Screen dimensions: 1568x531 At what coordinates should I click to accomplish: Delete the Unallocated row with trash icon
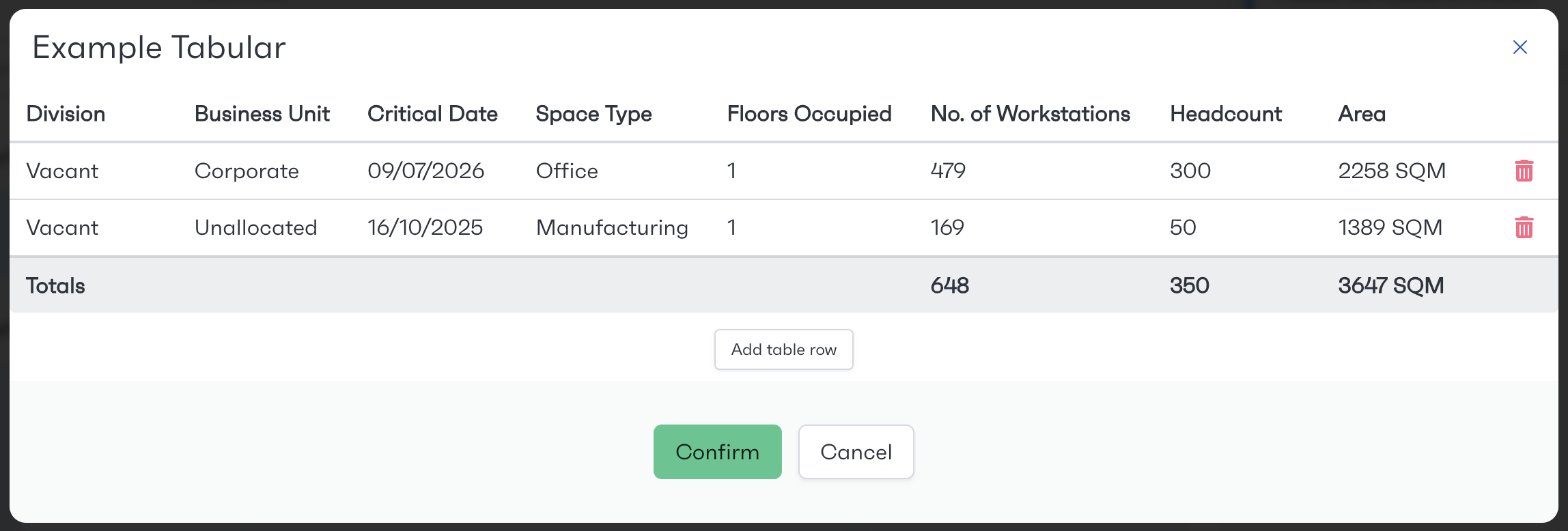click(1524, 227)
